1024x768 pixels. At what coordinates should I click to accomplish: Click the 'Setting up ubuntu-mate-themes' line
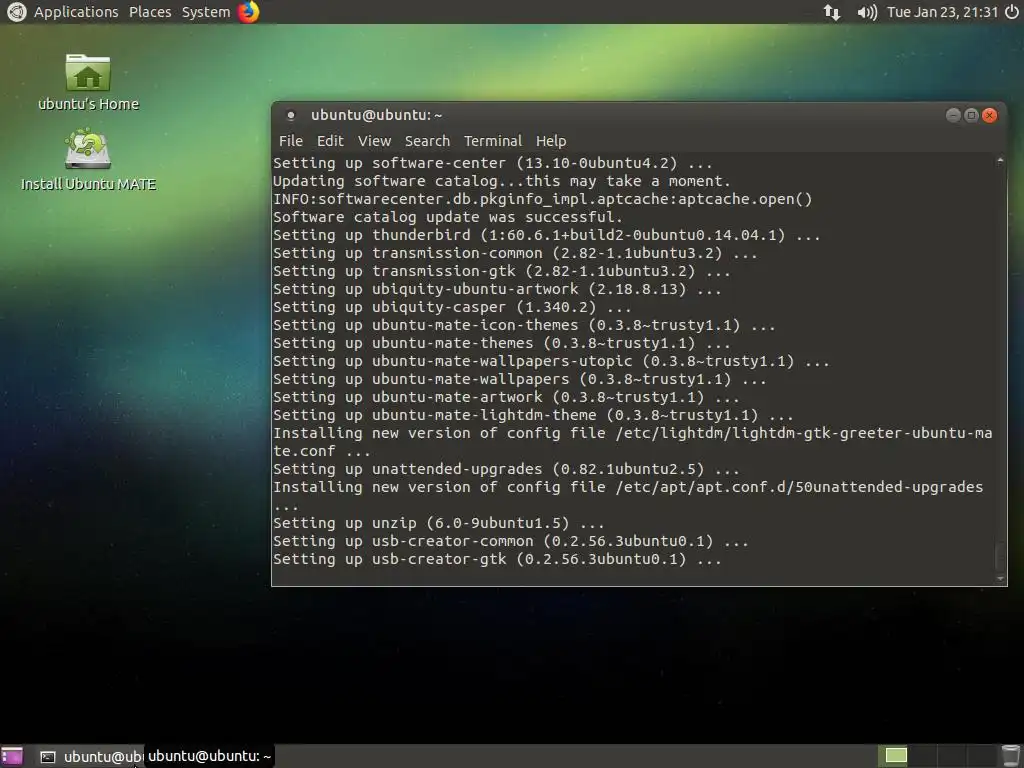(x=502, y=343)
